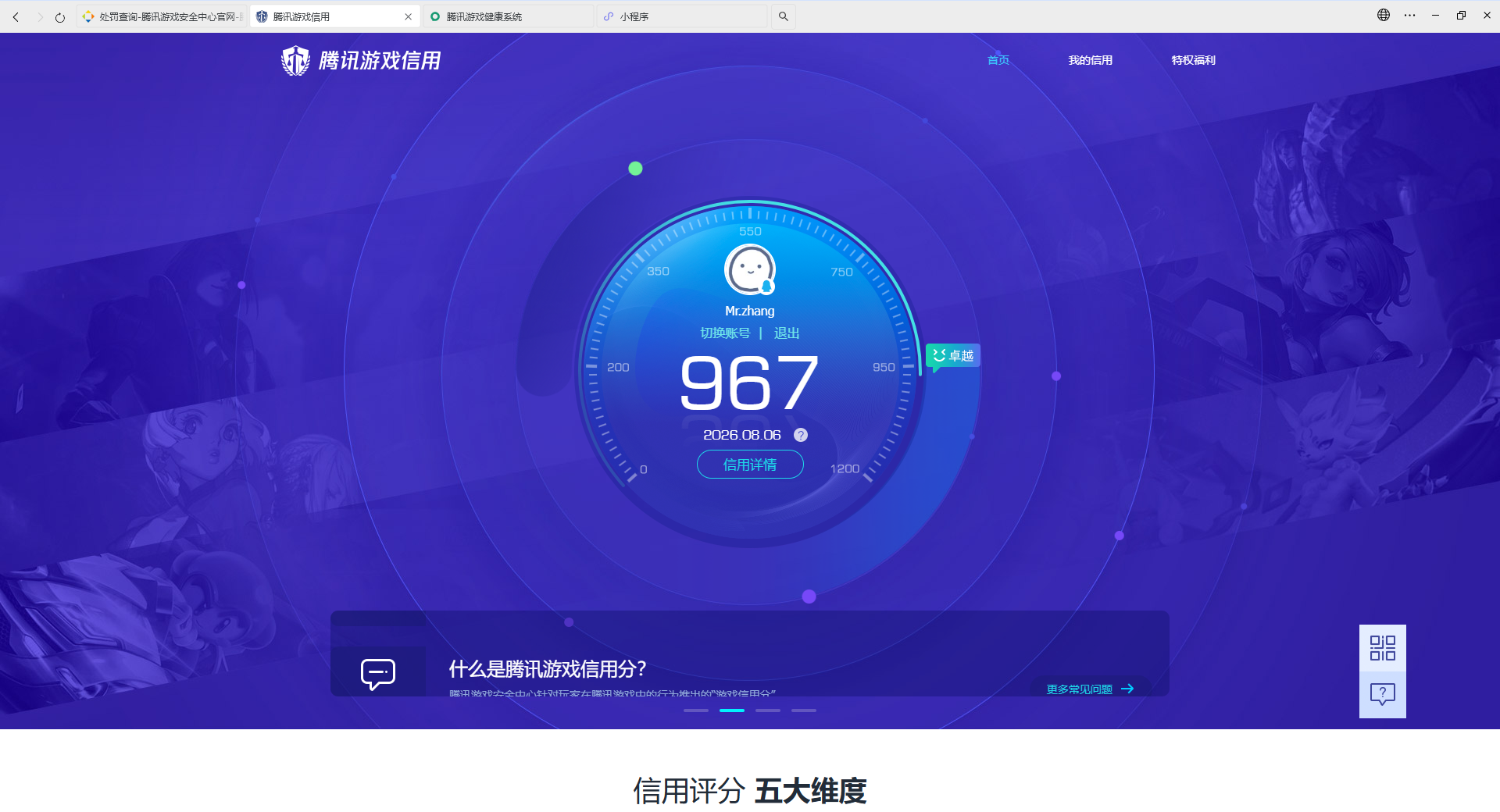Open the browser search magnifier icon

pyautogui.click(x=783, y=16)
